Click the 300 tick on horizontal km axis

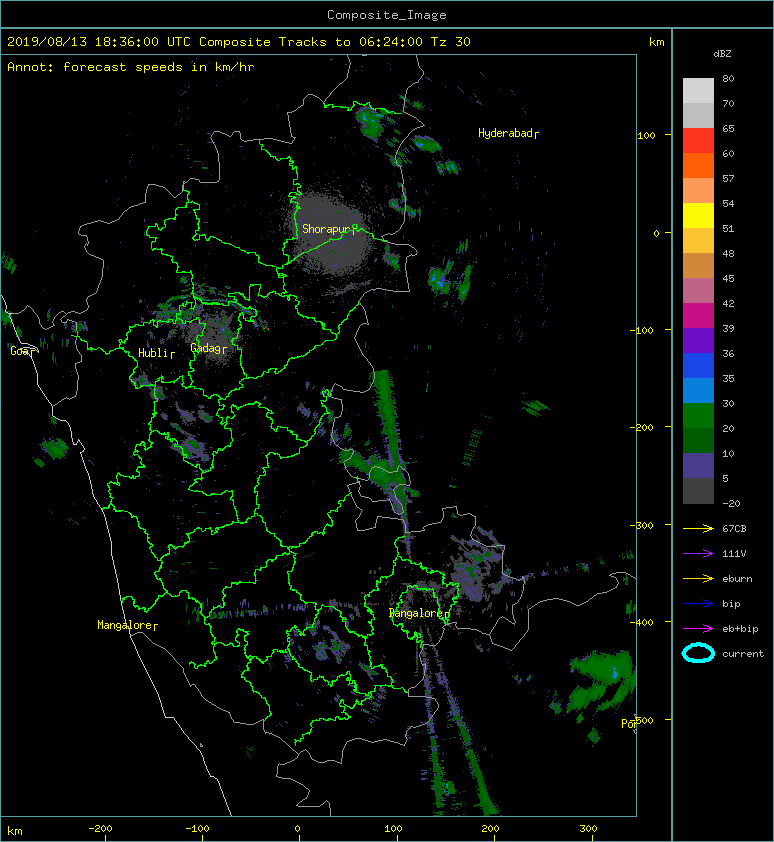coord(588,829)
